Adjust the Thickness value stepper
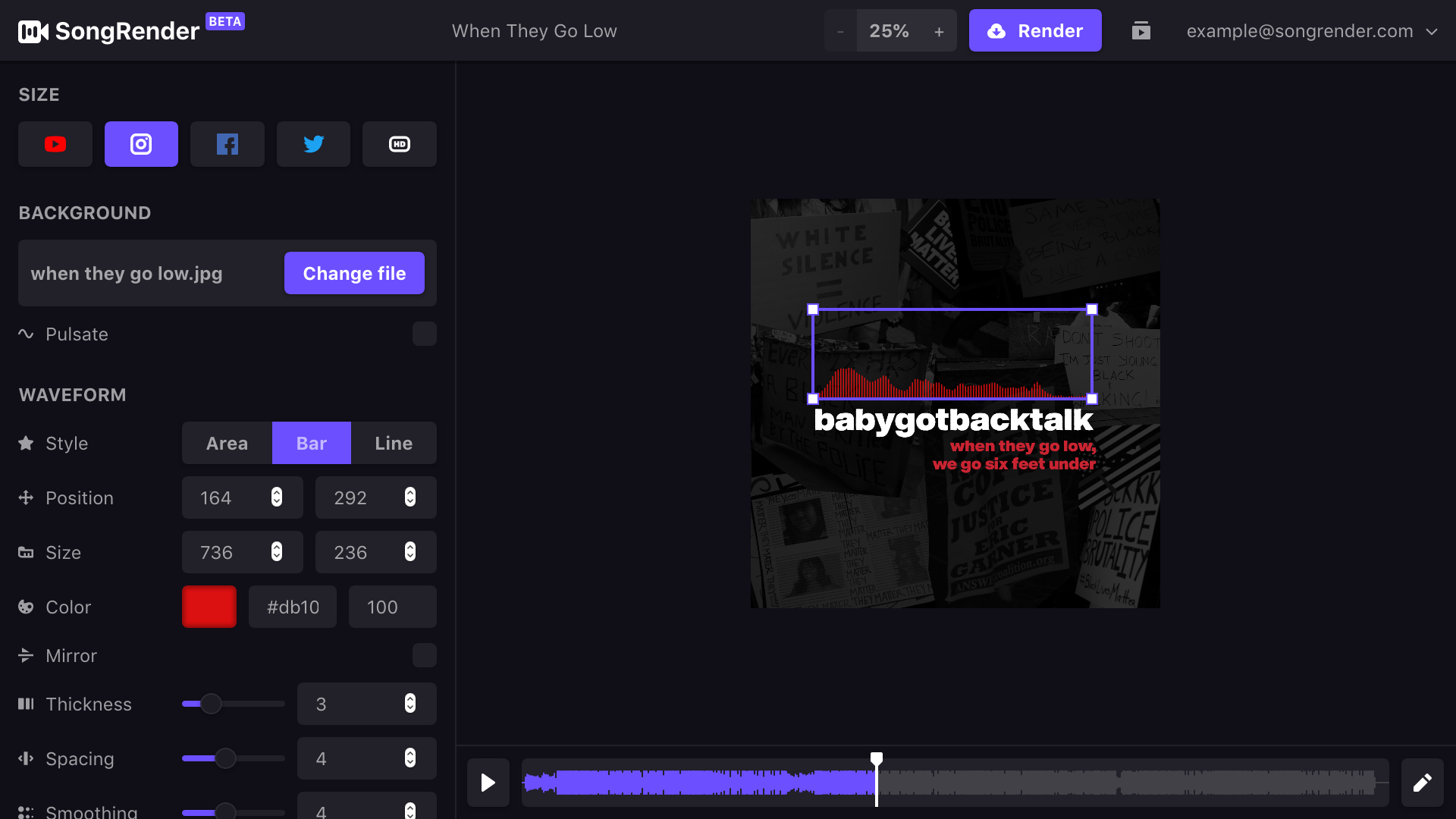Screen dimensions: 1456x819 click(410, 704)
